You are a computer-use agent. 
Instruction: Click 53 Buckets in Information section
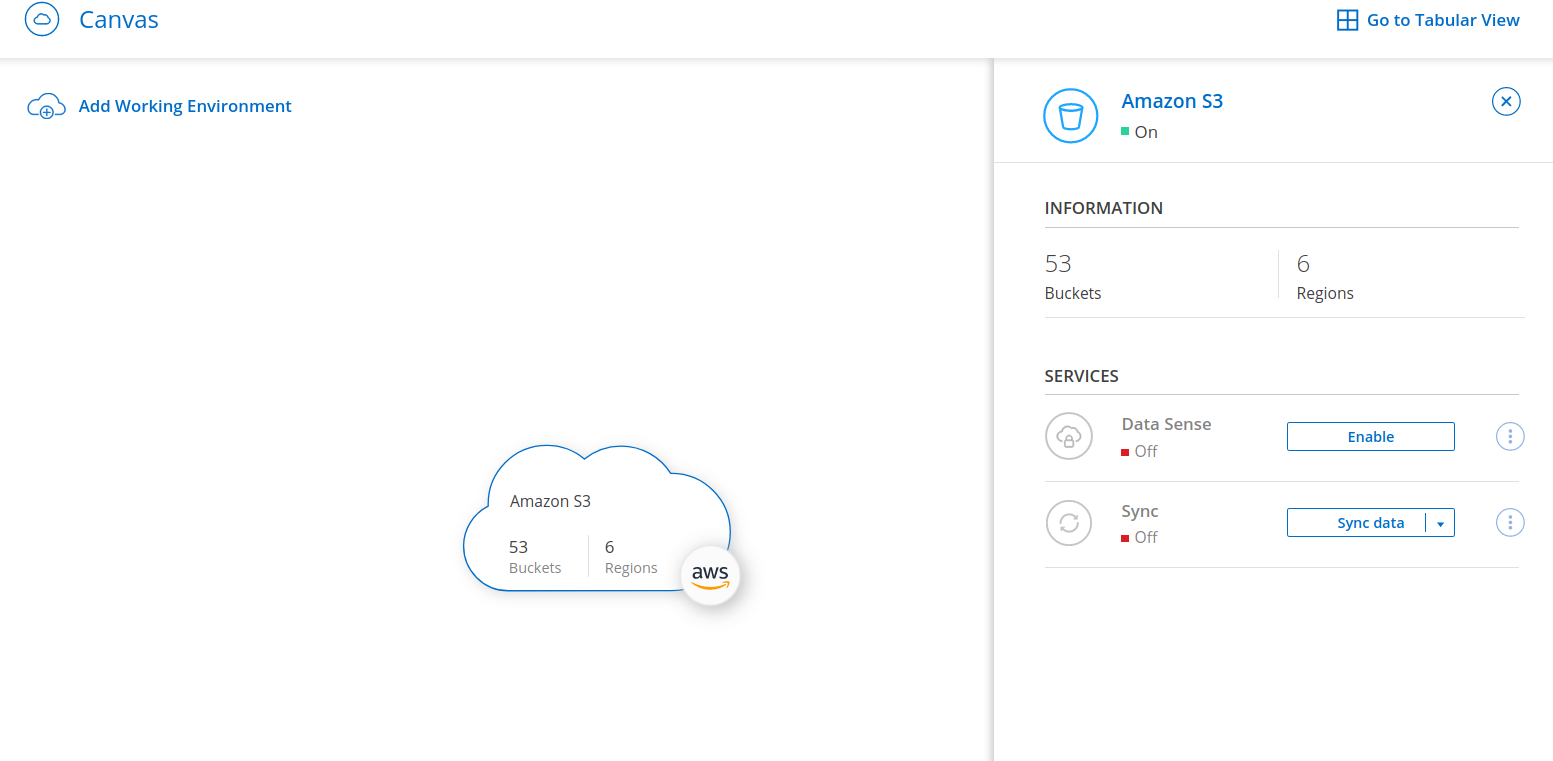click(x=1073, y=277)
